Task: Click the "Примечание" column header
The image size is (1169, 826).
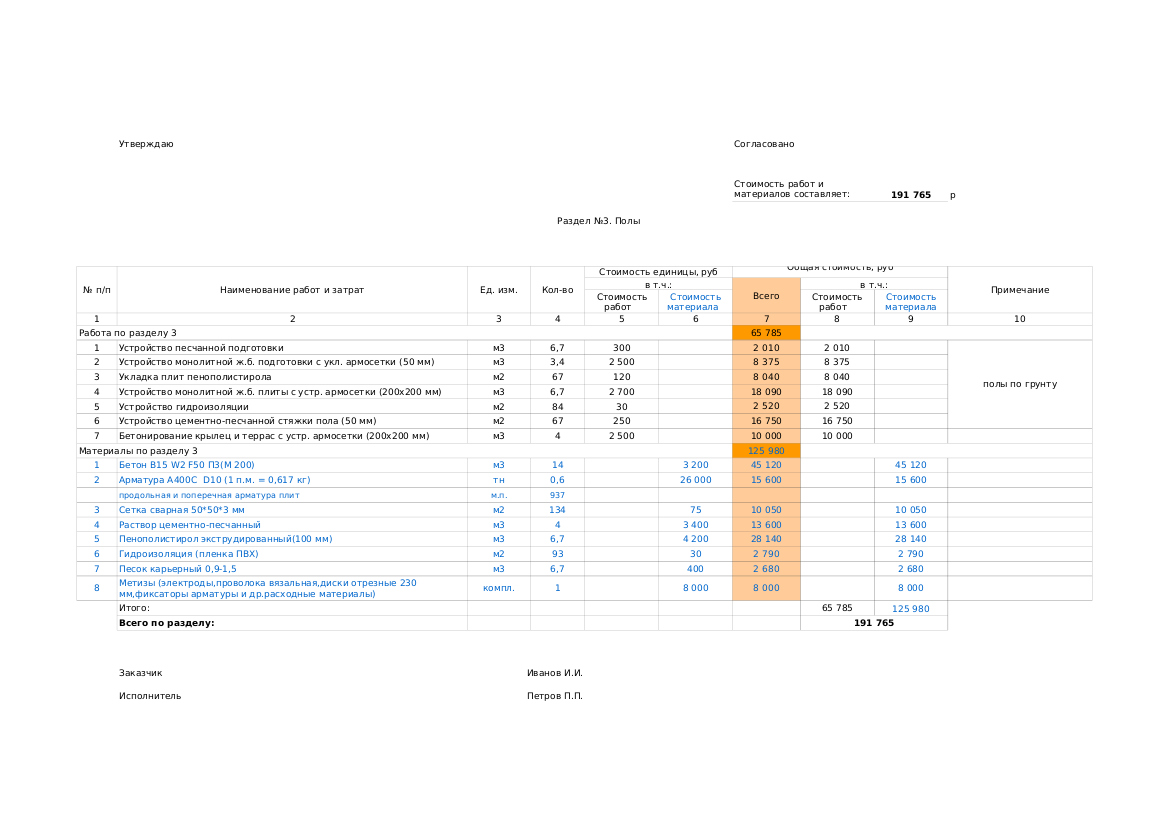Action: pos(1019,290)
